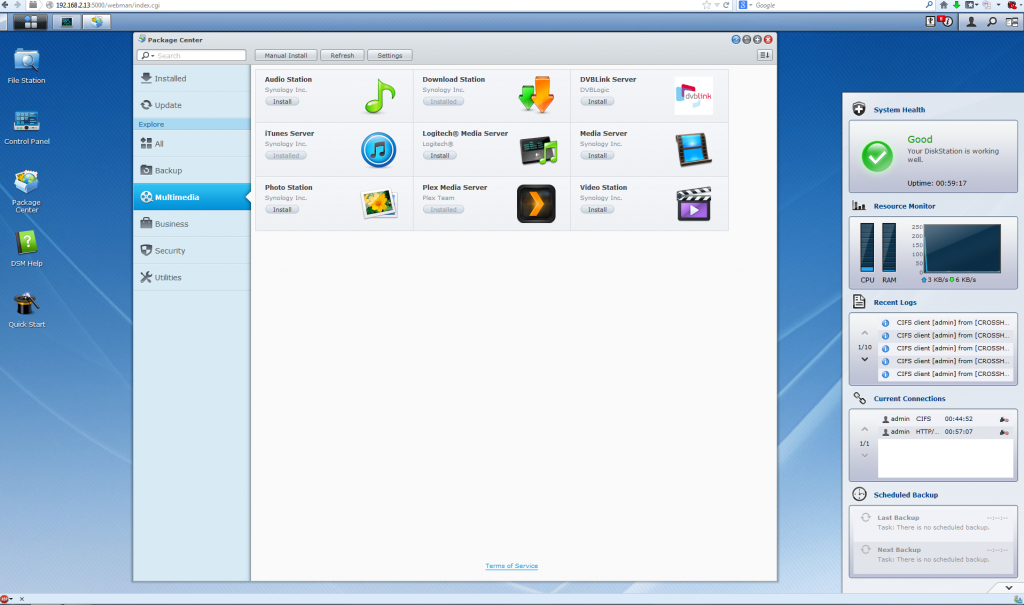This screenshot has height=605, width=1024.
Task: Show All packages category
Action: click(x=192, y=144)
